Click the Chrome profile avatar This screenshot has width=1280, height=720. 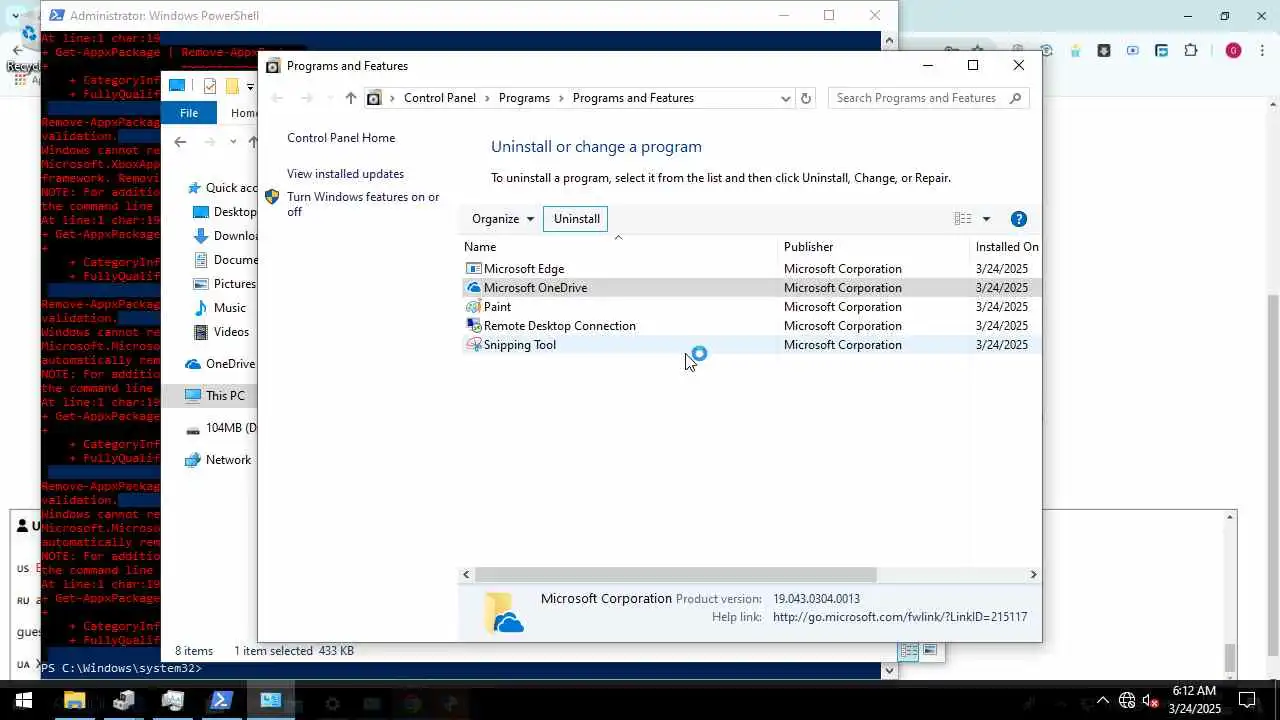pyautogui.click(x=1233, y=50)
